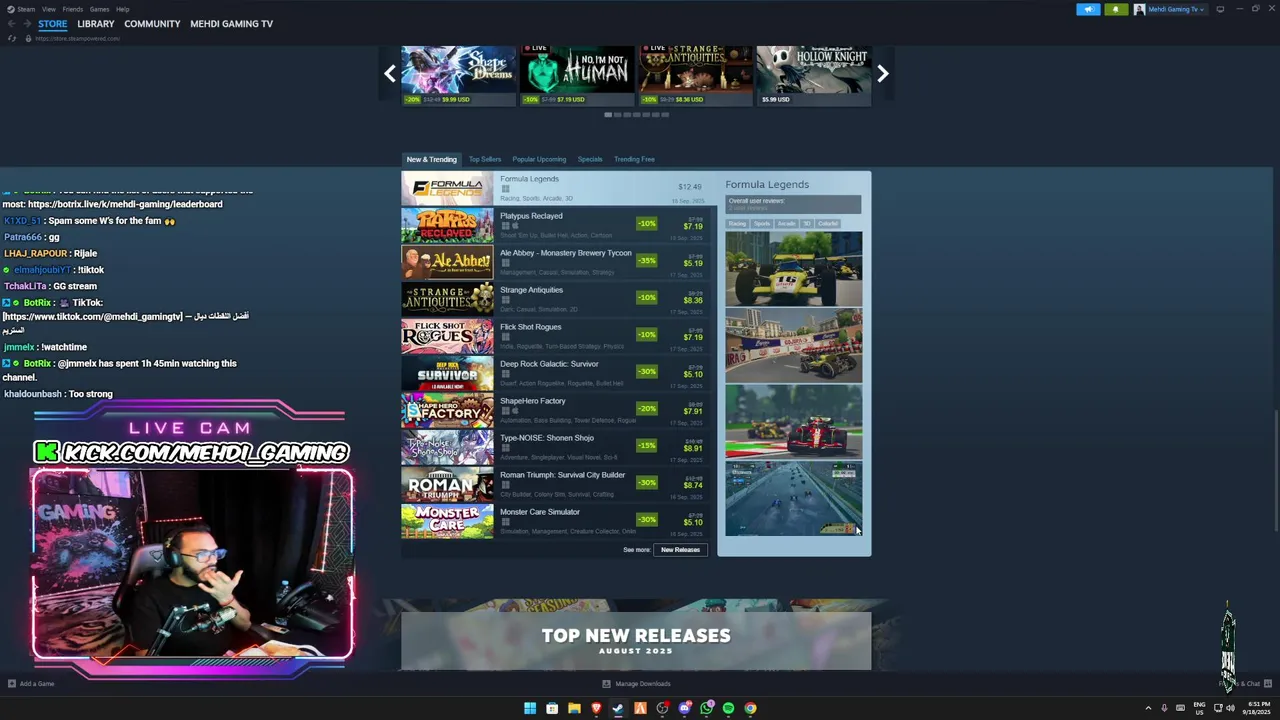
Task: Click the lock icon beside the store URL
Action: [x=28, y=38]
